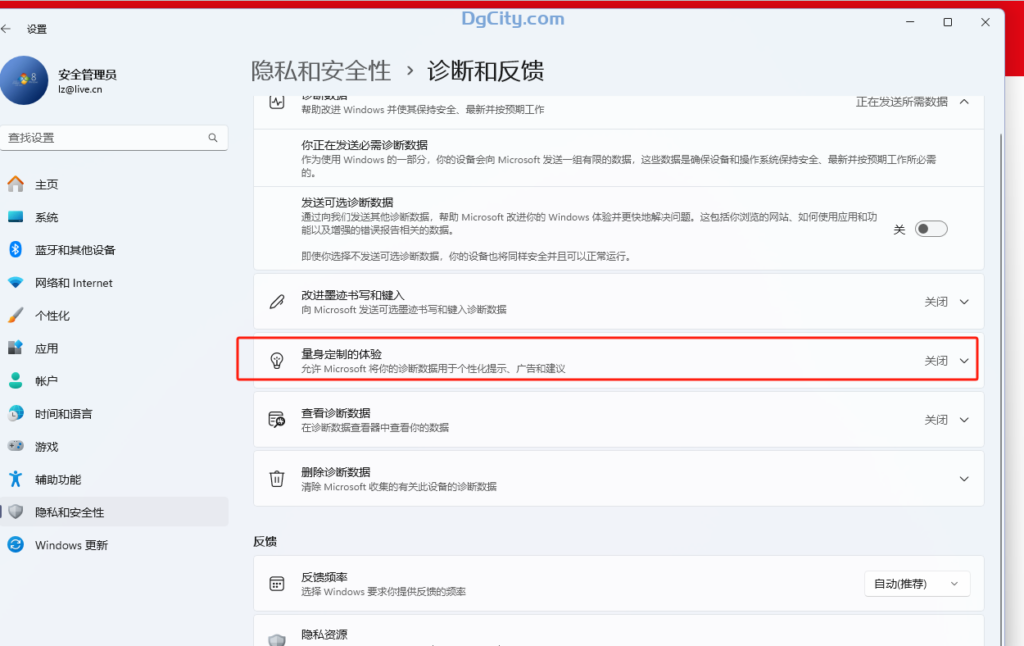Toggle the 关 switch for optional diagnostic data
Image resolution: width=1024 pixels, height=646 pixels.
(930, 228)
